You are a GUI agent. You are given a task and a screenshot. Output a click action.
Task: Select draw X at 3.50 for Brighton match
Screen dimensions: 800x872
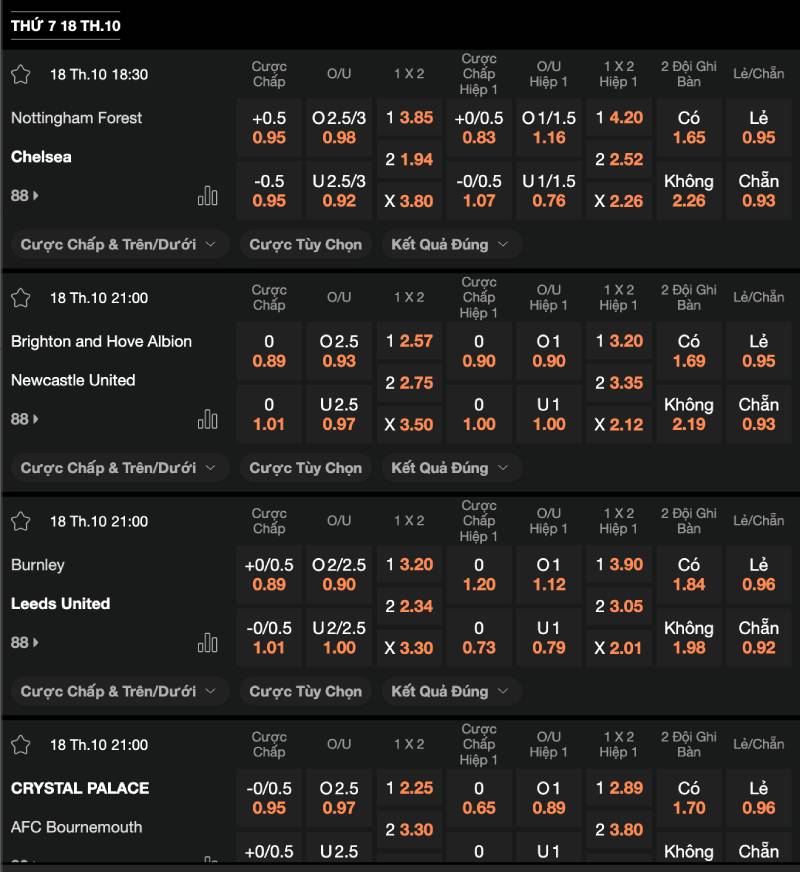pyautogui.click(x=409, y=424)
